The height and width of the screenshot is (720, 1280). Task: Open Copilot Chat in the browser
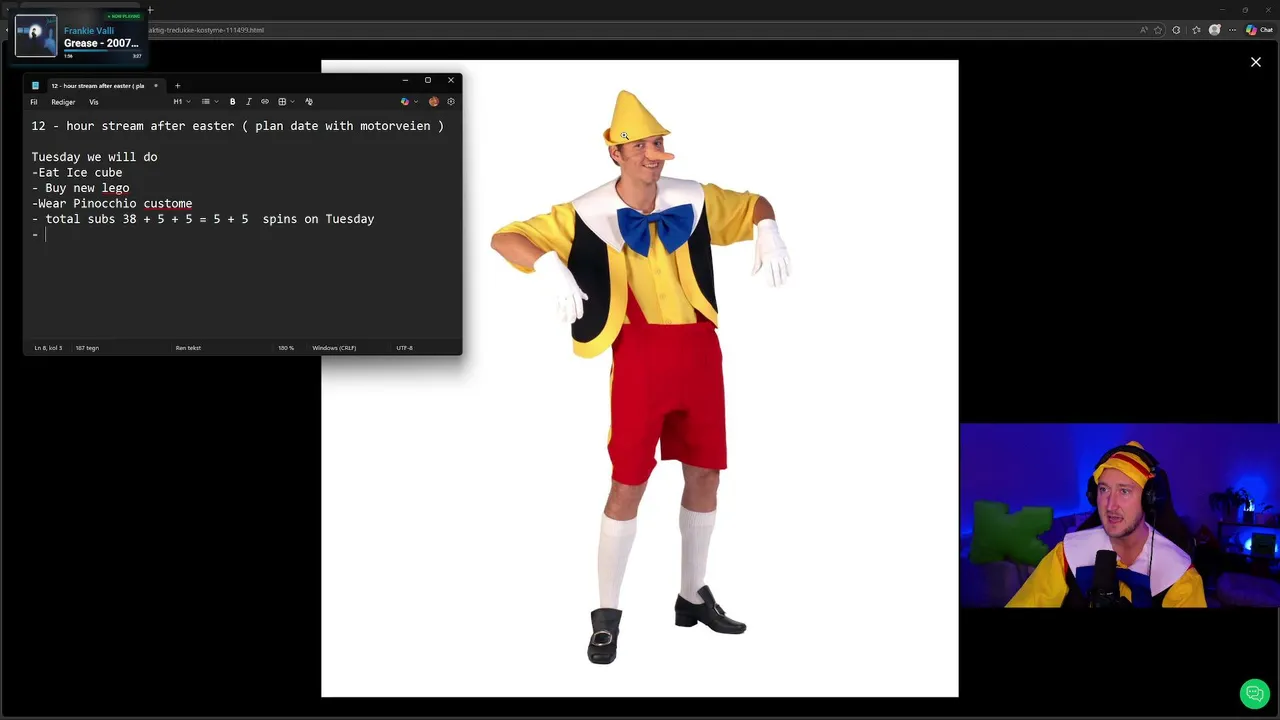1259,30
